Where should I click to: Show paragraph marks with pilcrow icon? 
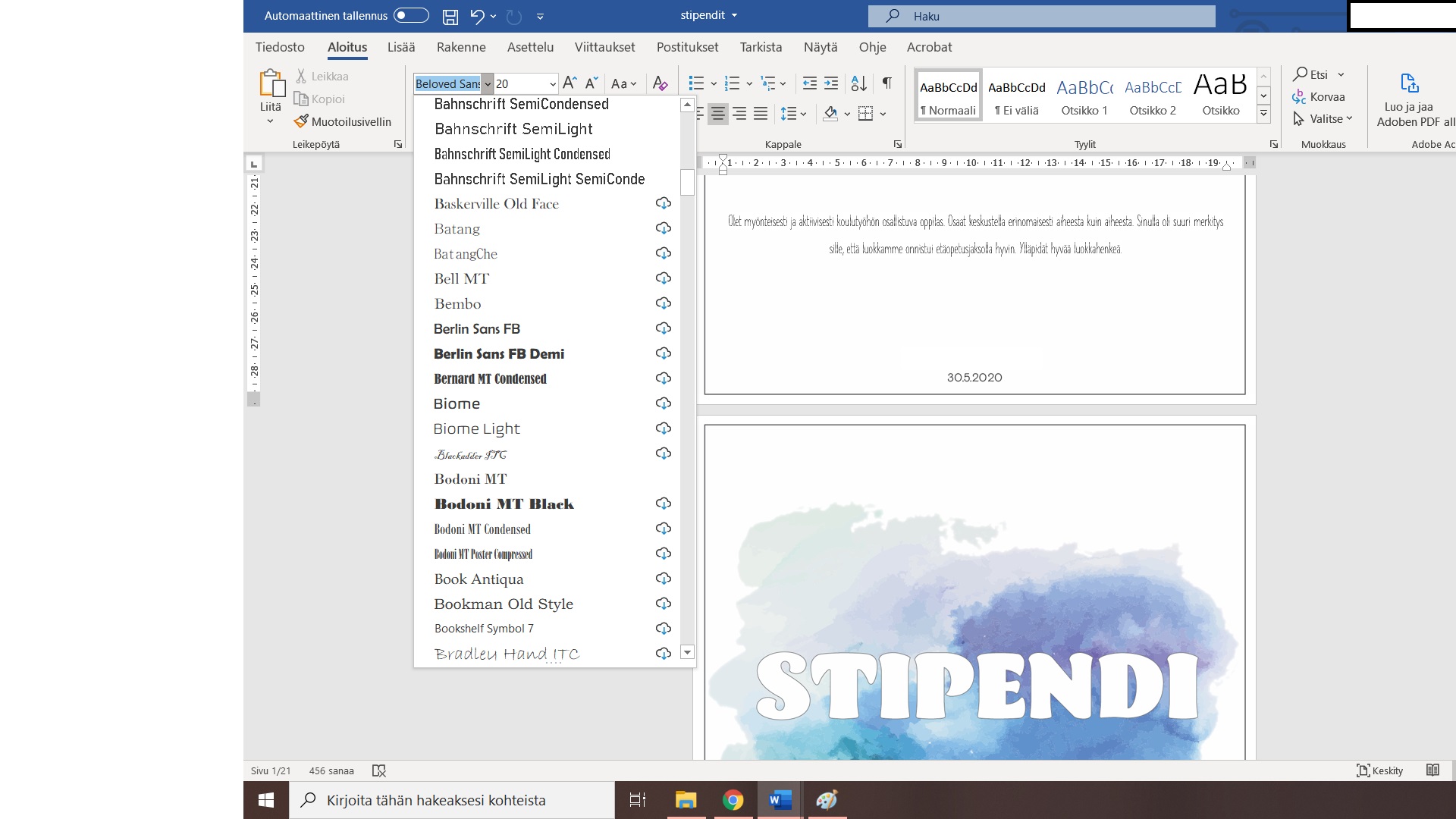click(886, 83)
